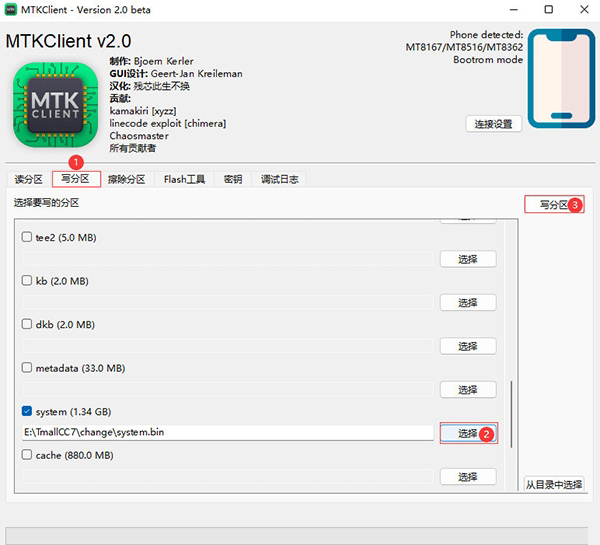This screenshot has height=545, width=600.
Task: Open 连接设置 connection settings
Action: click(493, 124)
